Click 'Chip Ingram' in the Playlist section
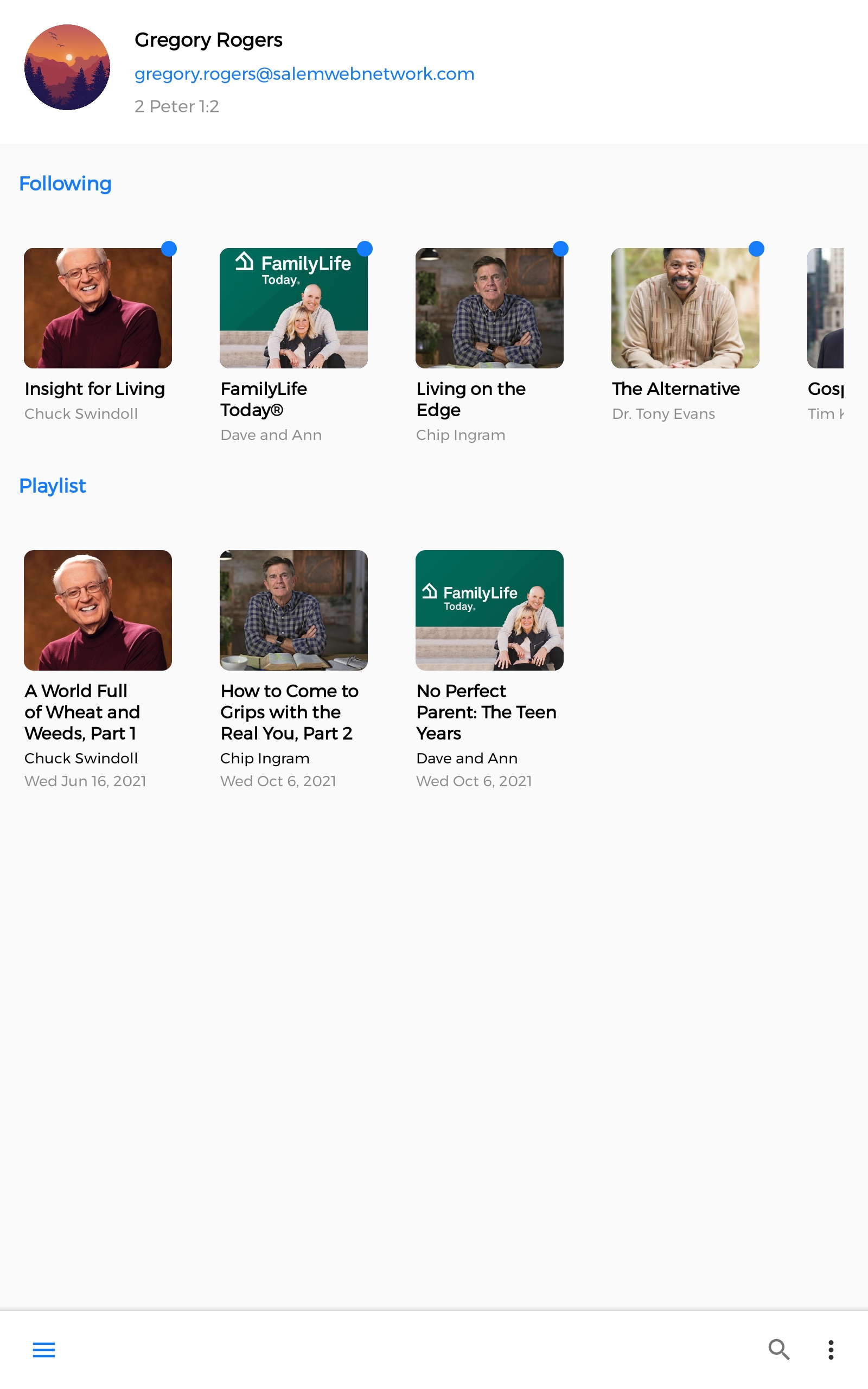 [x=265, y=758]
